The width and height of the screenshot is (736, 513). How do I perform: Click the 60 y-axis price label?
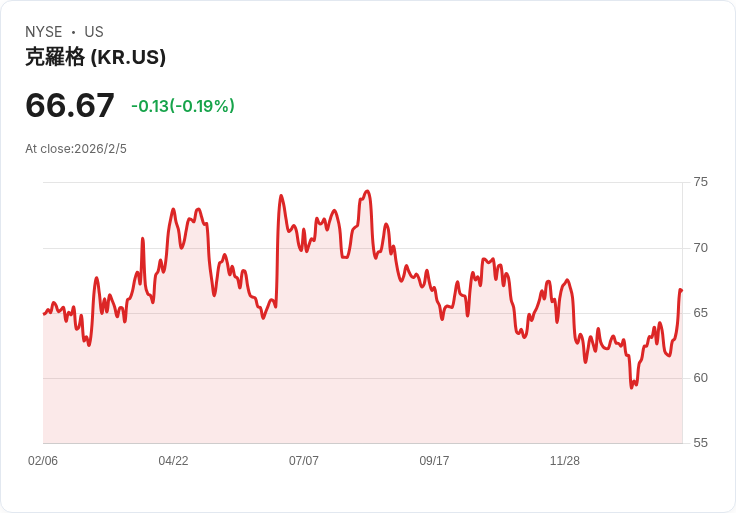coord(701,378)
